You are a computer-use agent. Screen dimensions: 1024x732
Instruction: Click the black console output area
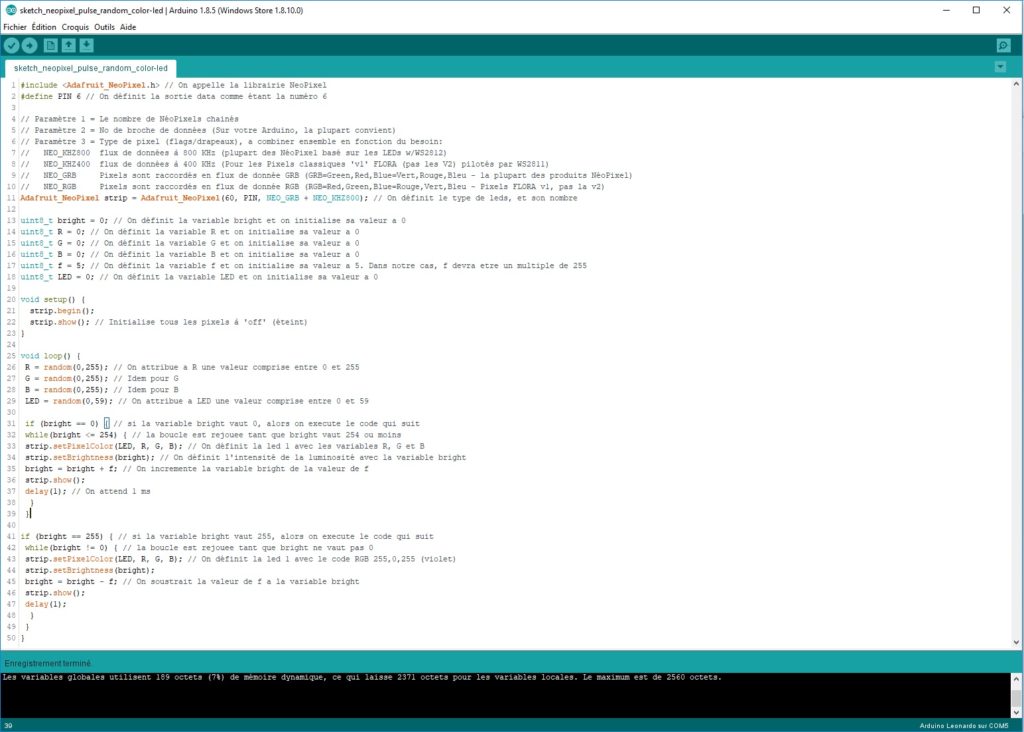[505, 695]
